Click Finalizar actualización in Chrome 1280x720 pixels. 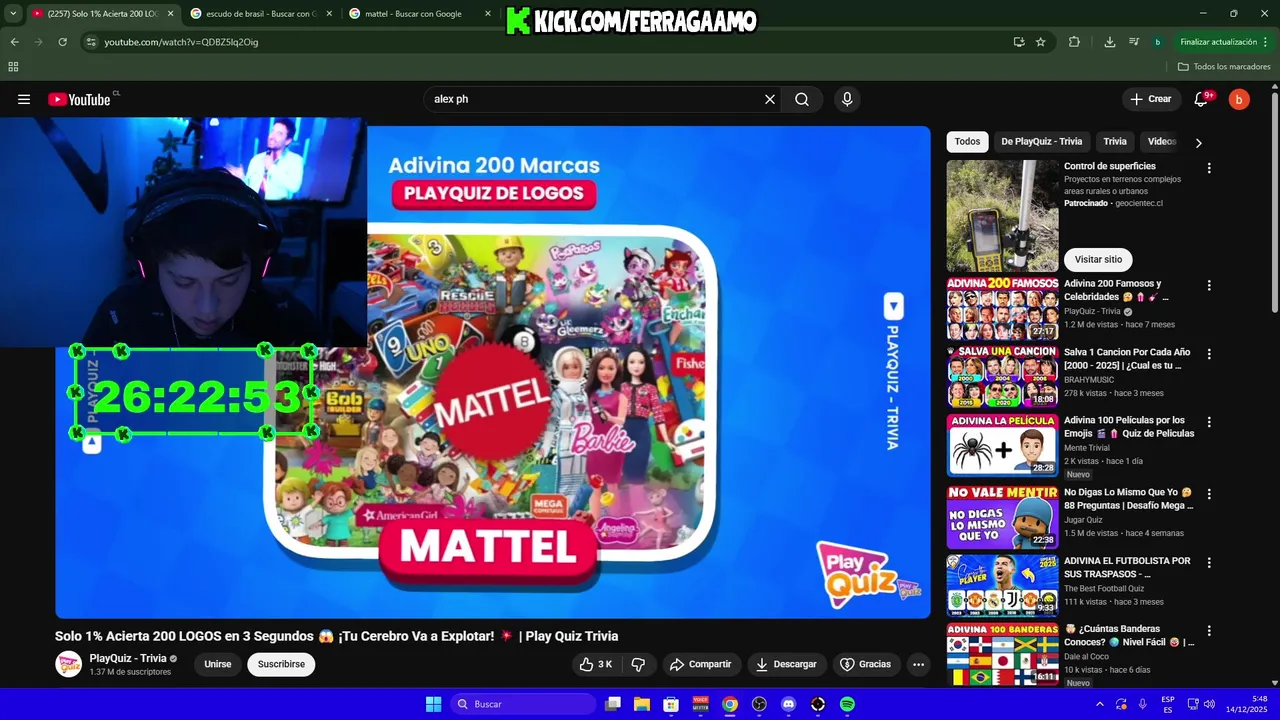coord(1218,42)
